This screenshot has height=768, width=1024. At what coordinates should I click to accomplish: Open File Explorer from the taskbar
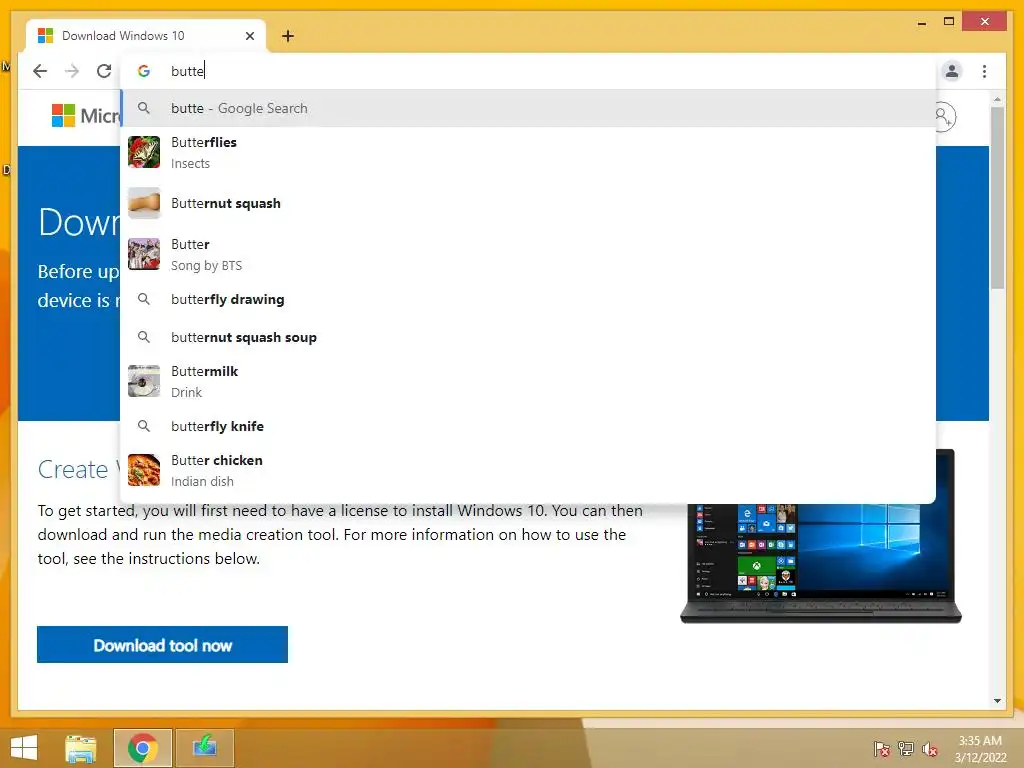pos(81,748)
